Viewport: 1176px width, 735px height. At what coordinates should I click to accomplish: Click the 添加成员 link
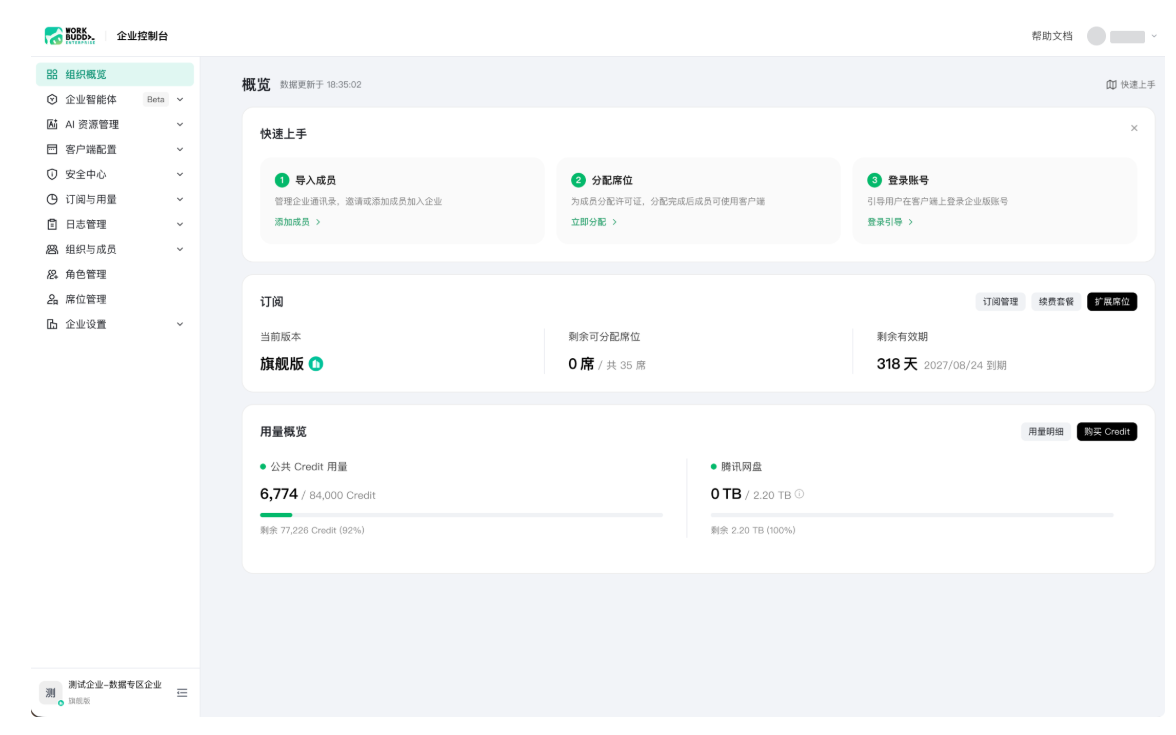[x=298, y=222]
